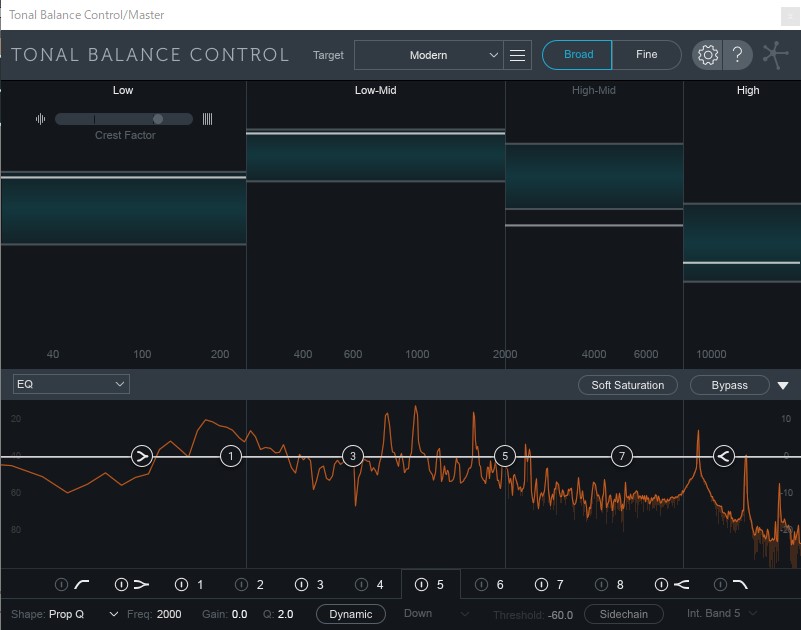This screenshot has height=630, width=801.
Task: Toggle power for low shelf band
Action: (x=121, y=584)
